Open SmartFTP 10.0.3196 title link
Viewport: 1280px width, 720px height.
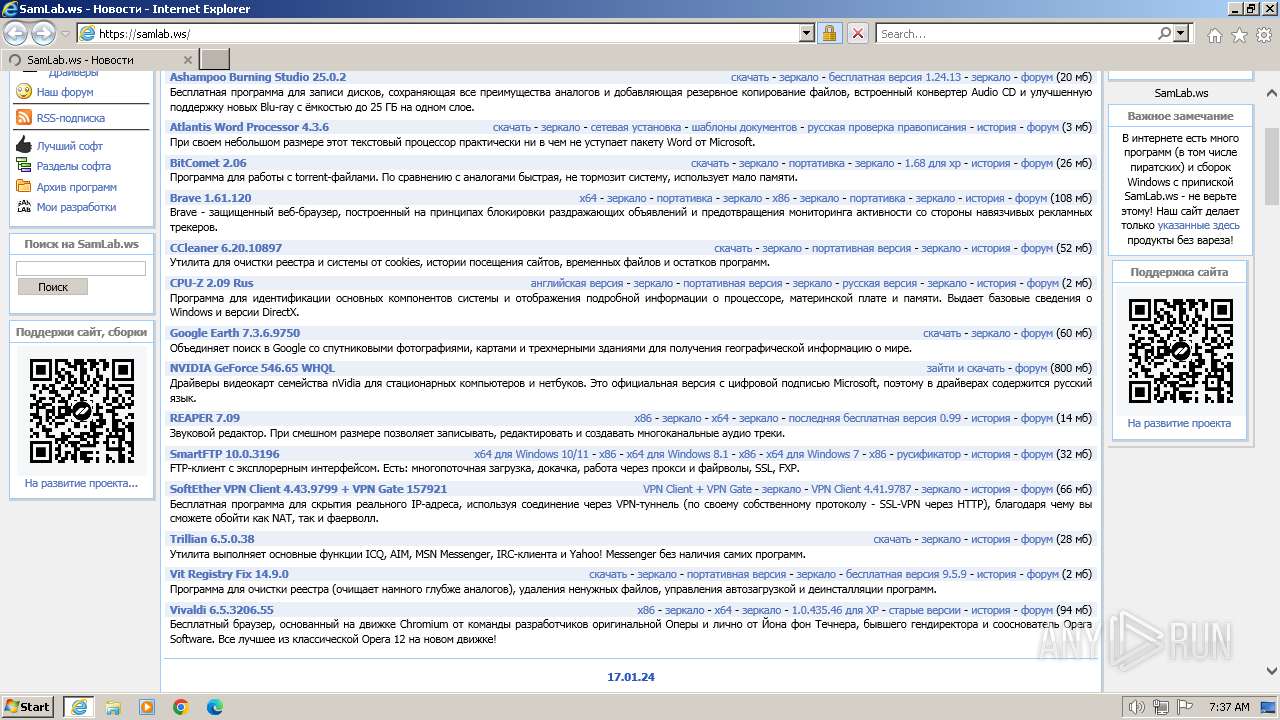pyautogui.click(x=225, y=454)
